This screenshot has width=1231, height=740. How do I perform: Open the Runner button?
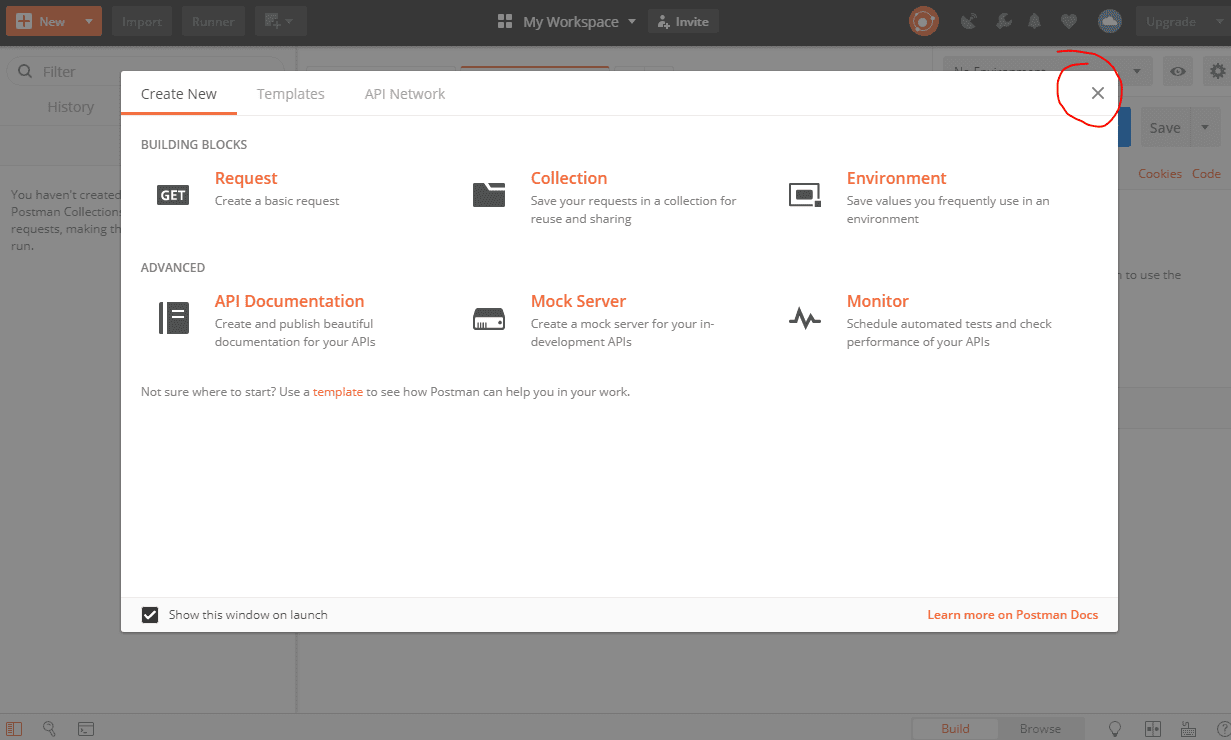pos(214,21)
